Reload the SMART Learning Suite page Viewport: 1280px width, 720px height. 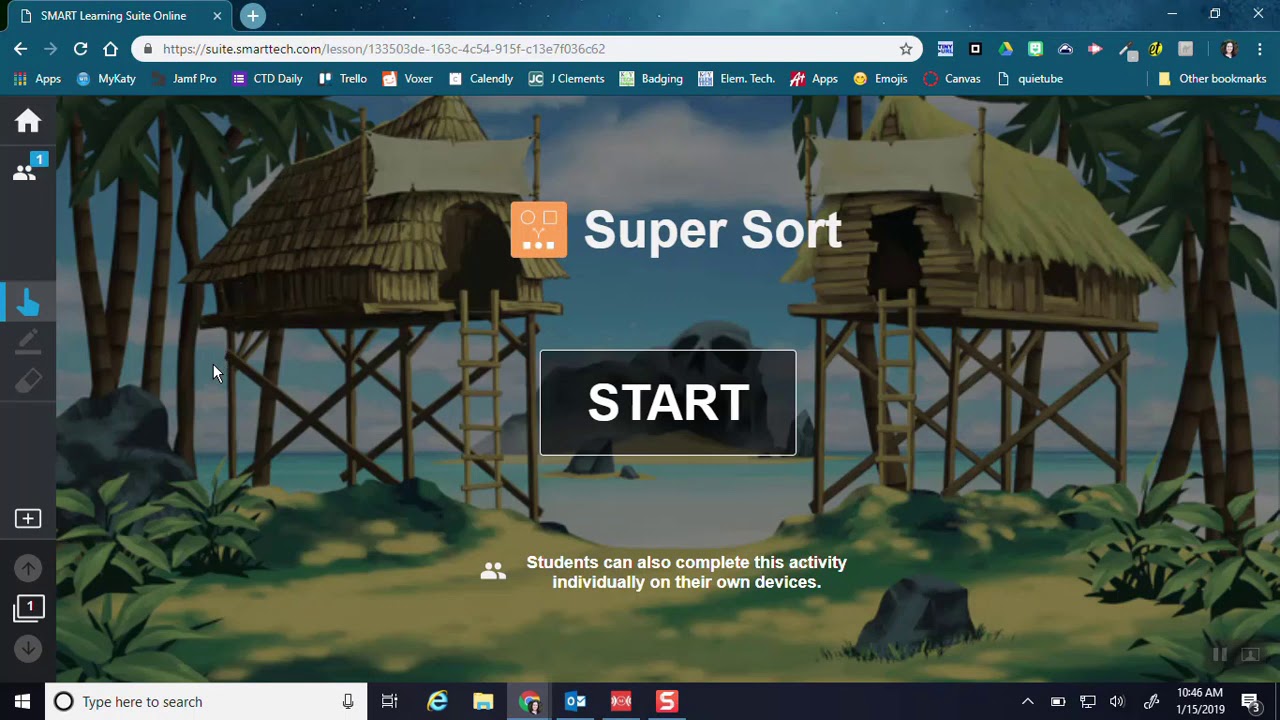[x=81, y=48]
